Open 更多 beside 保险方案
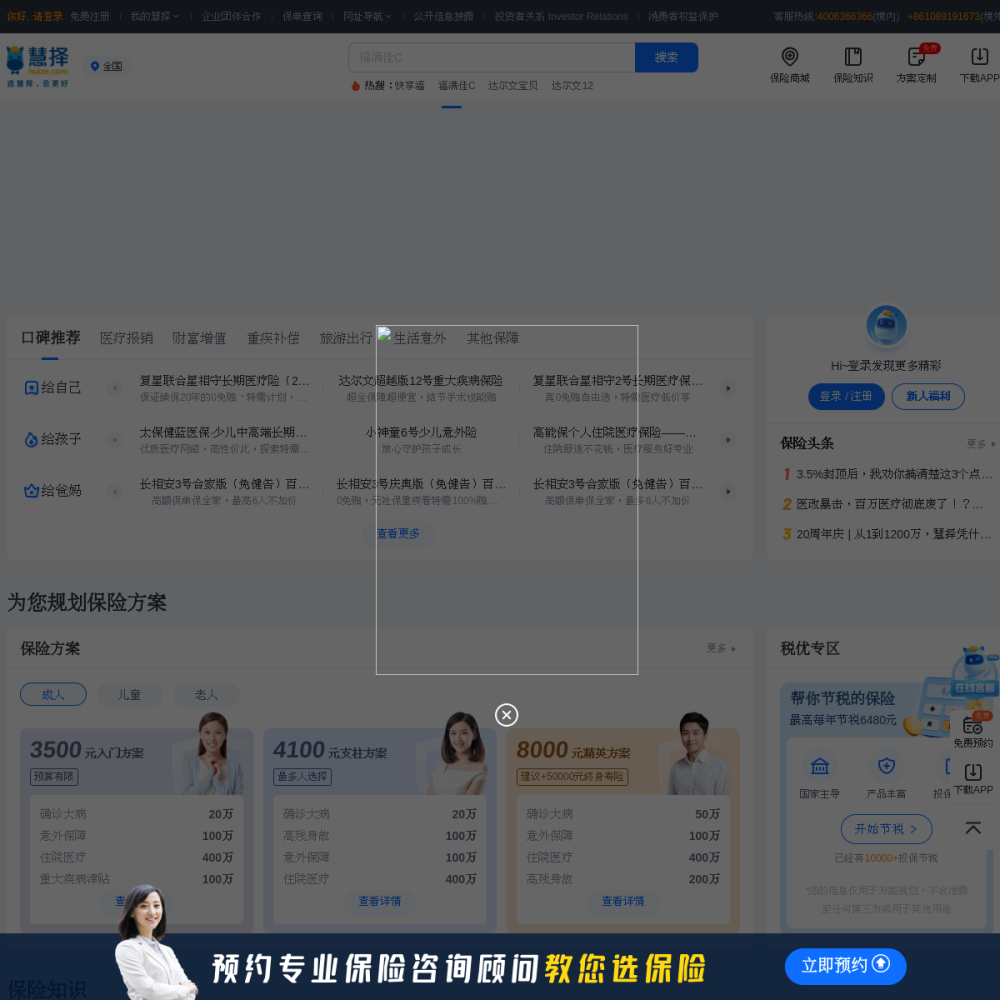This screenshot has width=1000, height=1000. point(721,648)
